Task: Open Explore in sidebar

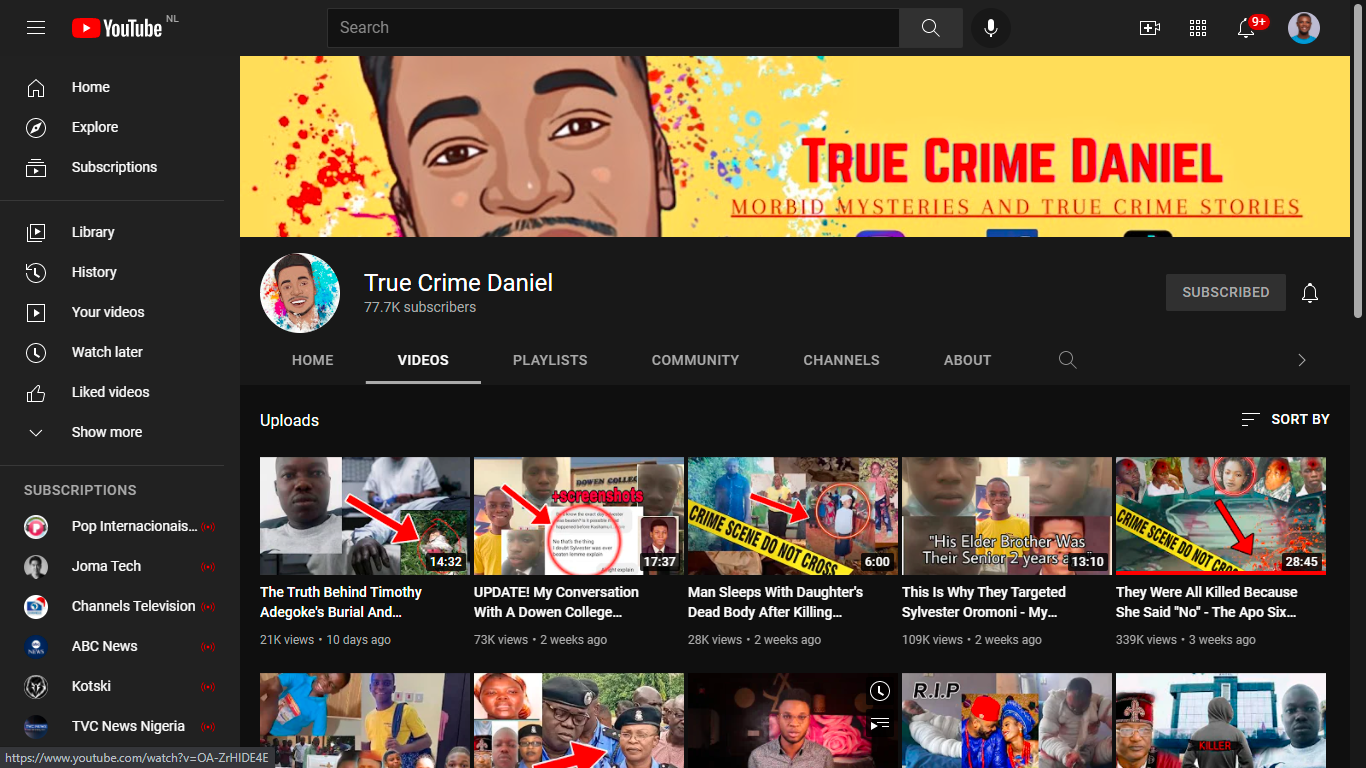Action: [112, 127]
